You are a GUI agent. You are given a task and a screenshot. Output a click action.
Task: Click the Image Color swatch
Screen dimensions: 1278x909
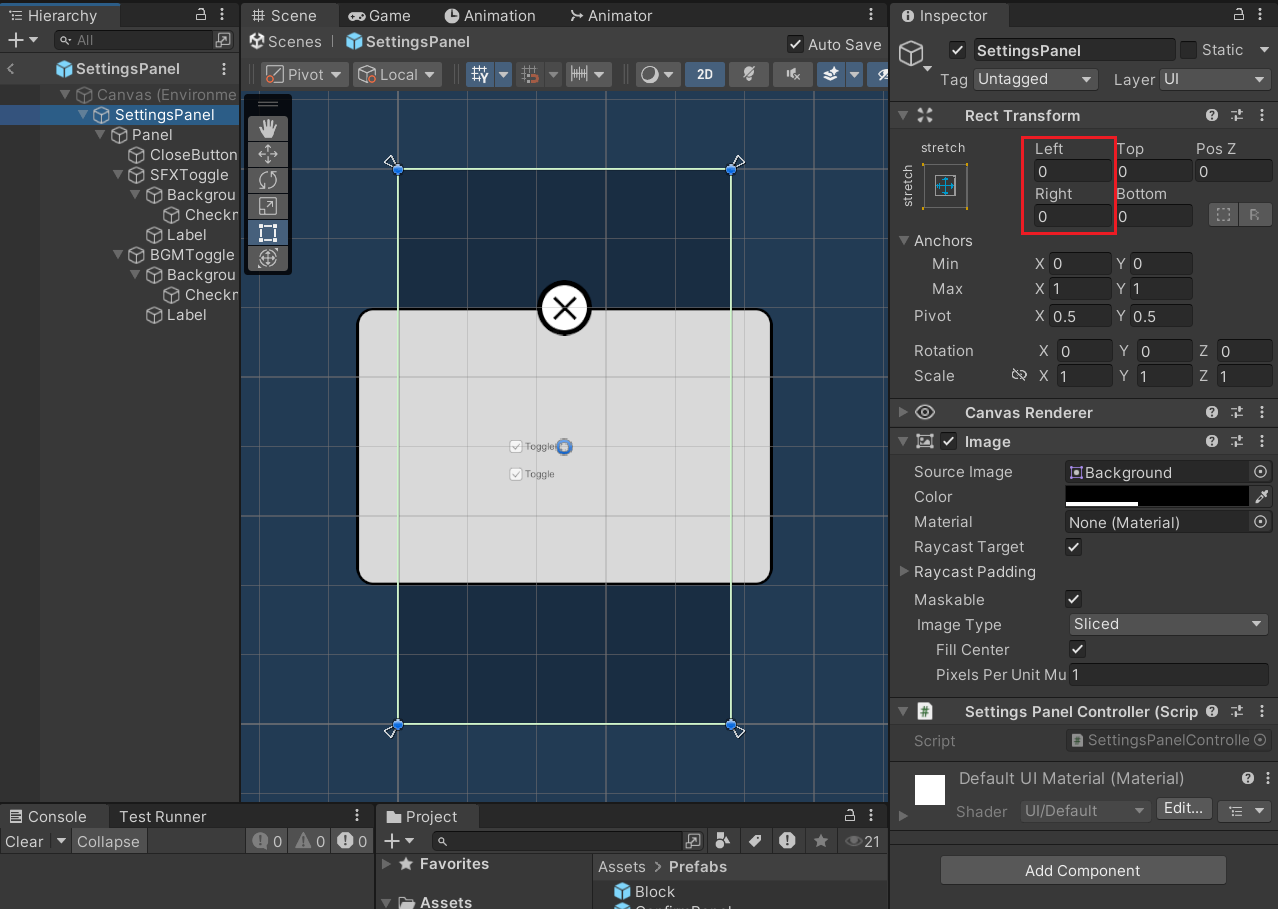(x=1157, y=496)
